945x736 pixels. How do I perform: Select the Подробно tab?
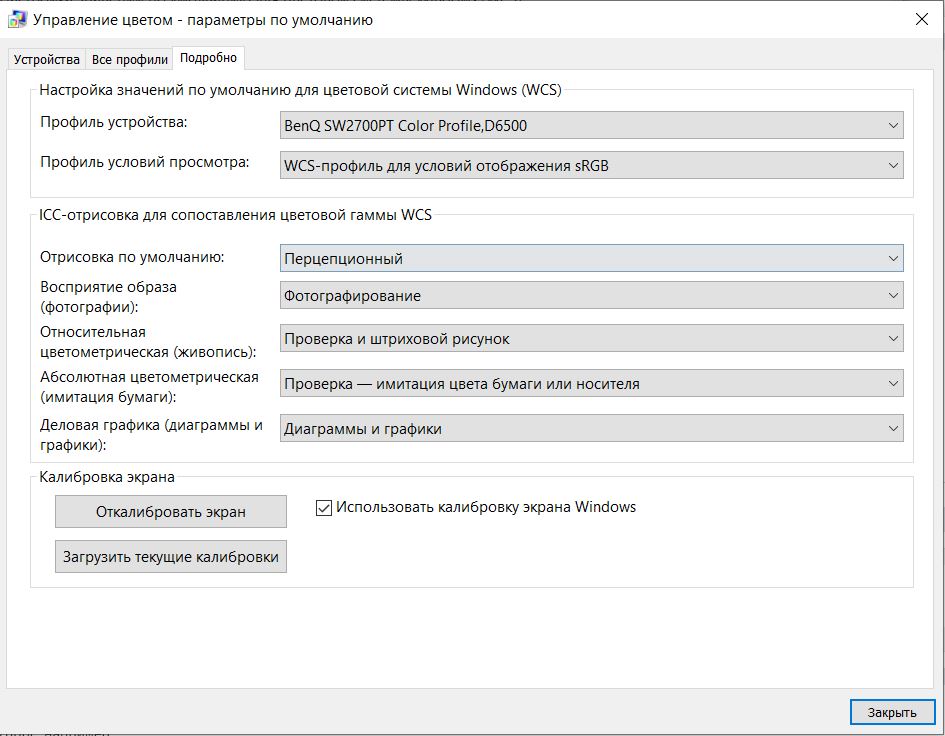(x=208, y=58)
